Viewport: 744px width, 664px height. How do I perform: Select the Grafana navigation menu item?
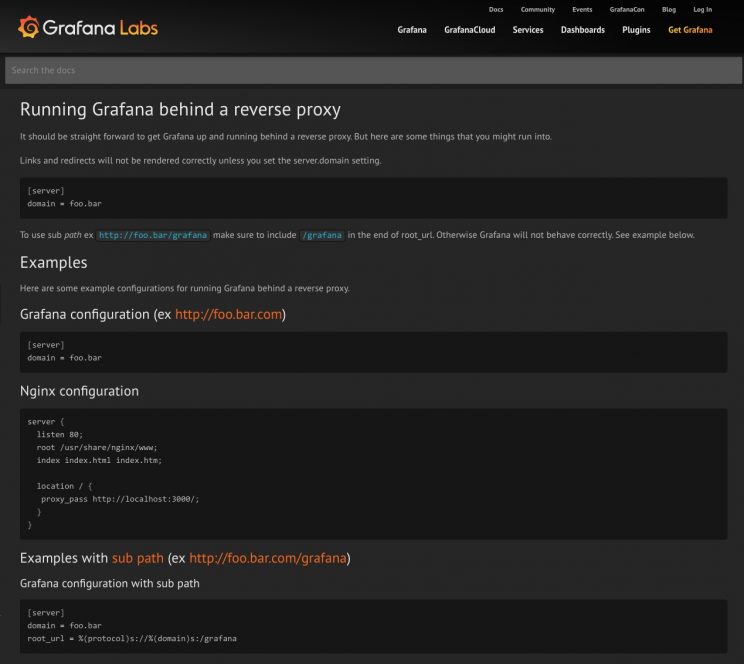coord(412,30)
